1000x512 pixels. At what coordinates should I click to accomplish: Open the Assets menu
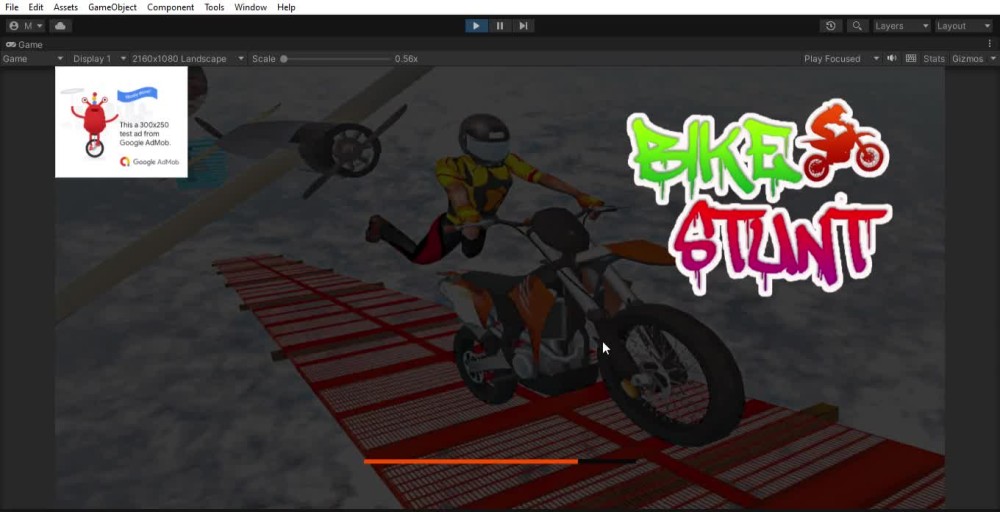66,7
